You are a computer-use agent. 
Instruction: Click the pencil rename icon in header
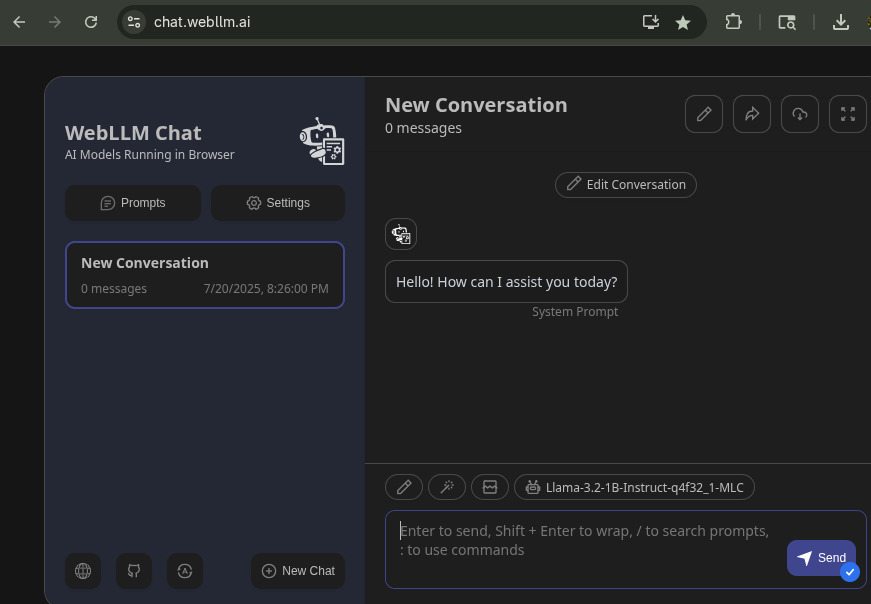704,114
